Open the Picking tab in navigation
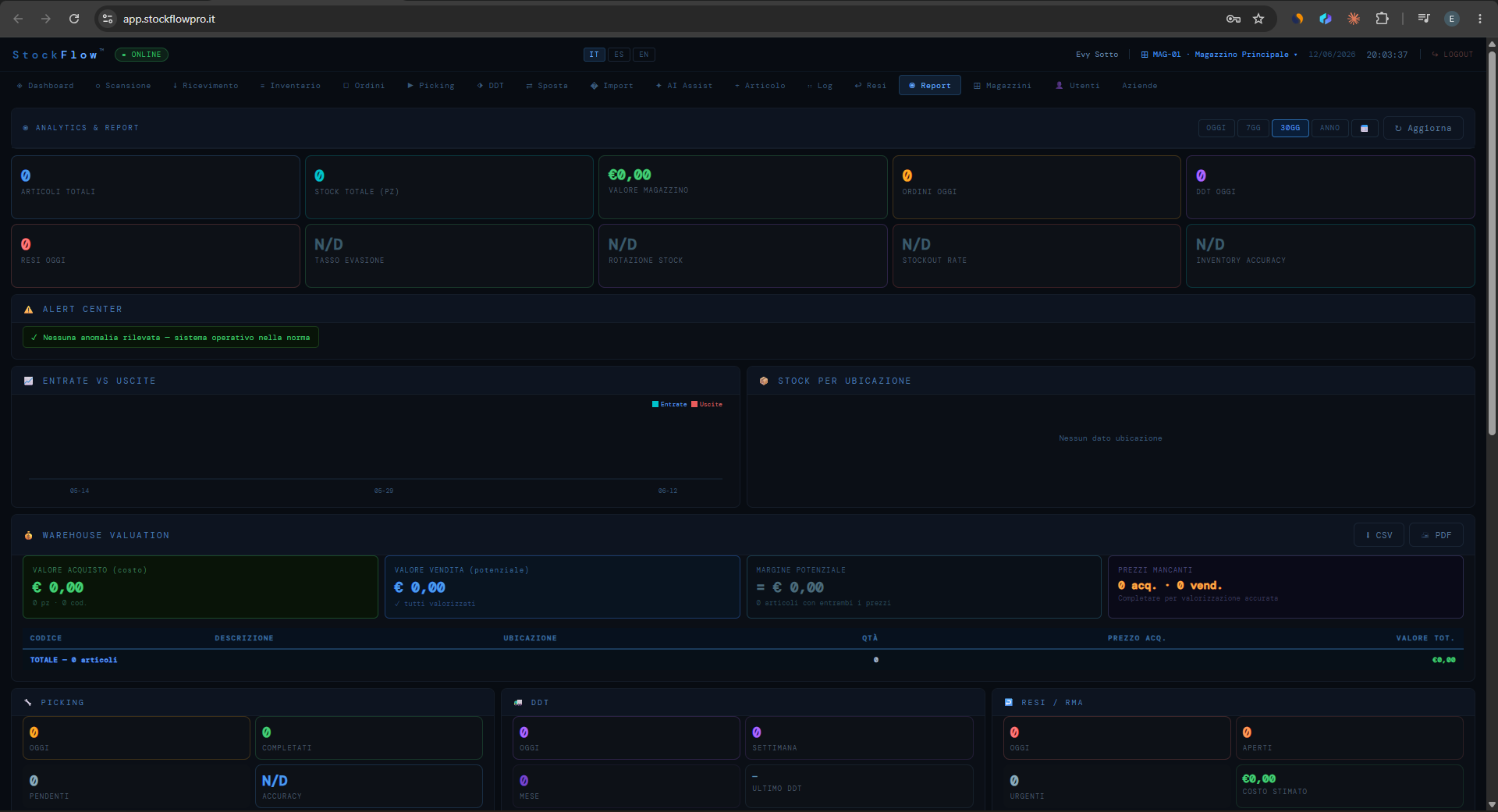Image resolution: width=1498 pixels, height=812 pixels. click(x=431, y=86)
